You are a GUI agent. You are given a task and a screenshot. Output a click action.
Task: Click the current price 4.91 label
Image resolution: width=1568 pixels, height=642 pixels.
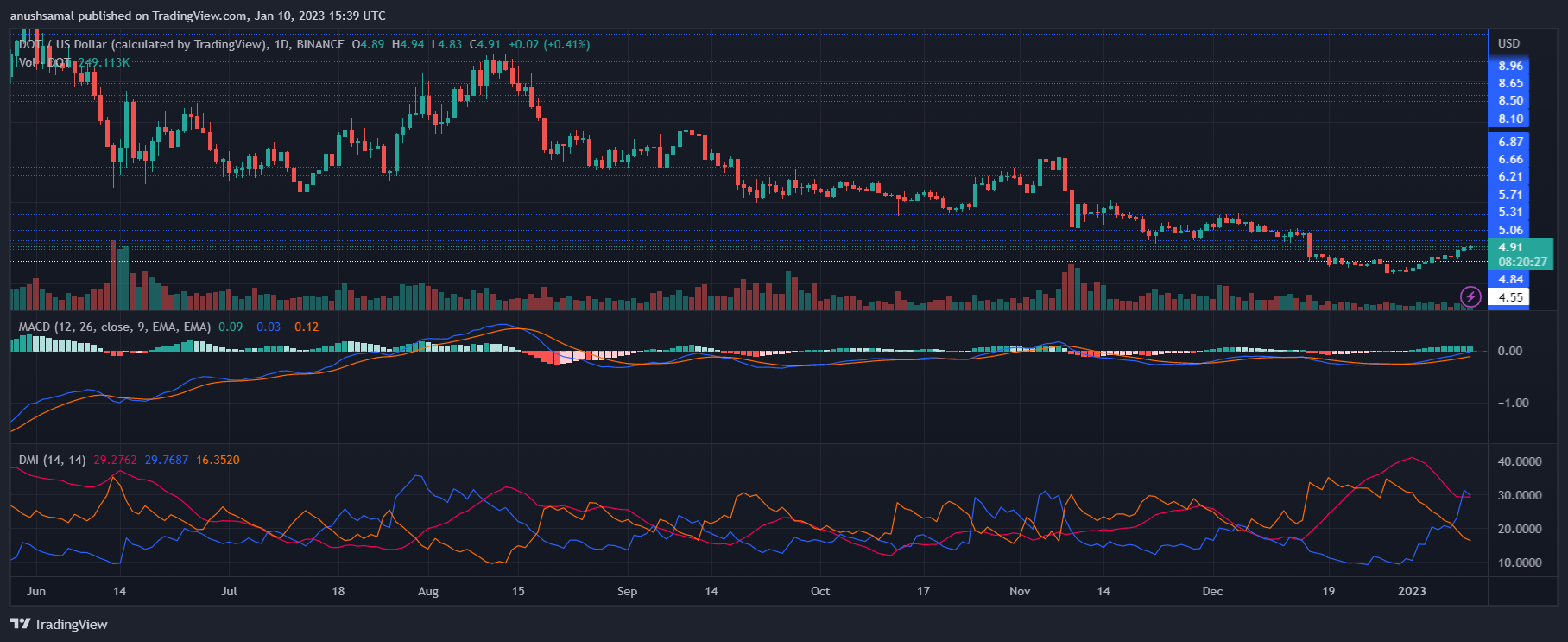click(1510, 247)
